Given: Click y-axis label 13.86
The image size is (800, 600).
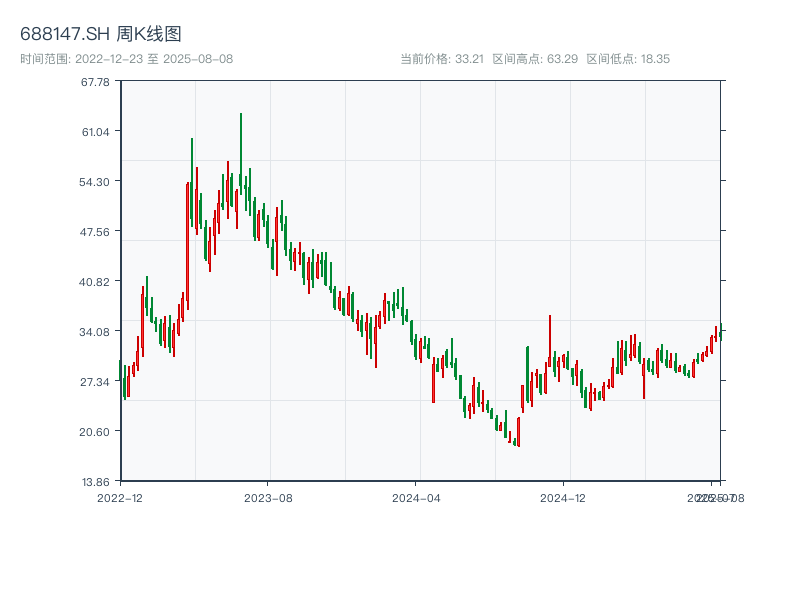Looking at the screenshot, I should (x=95, y=482).
